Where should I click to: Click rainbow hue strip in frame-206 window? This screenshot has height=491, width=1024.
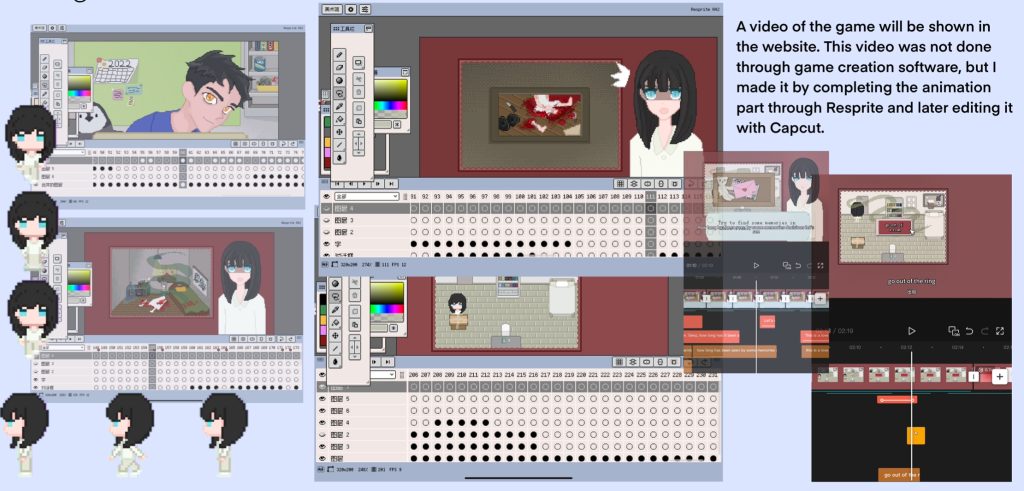coord(388,309)
